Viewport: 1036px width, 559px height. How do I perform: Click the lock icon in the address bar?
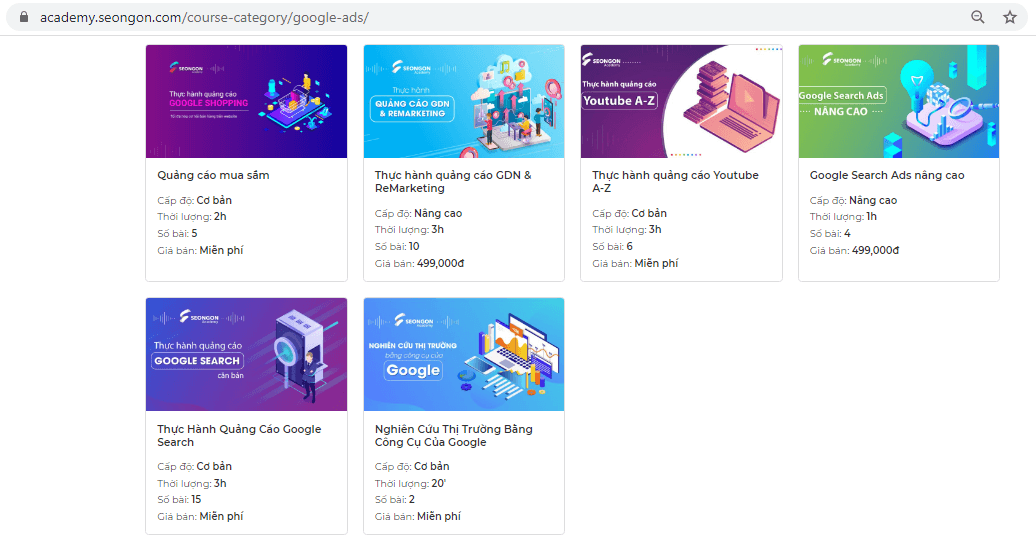tap(24, 17)
